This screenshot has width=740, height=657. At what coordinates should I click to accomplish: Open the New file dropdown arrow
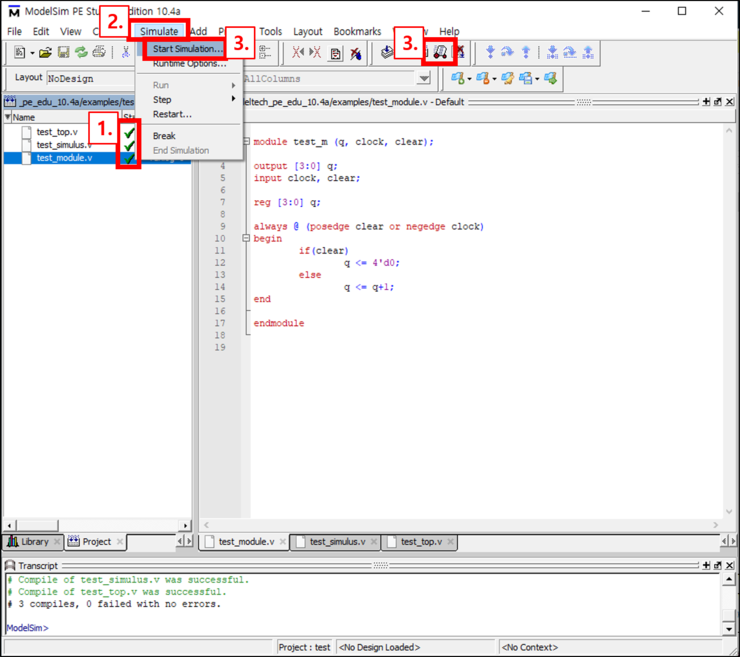[x=32, y=53]
